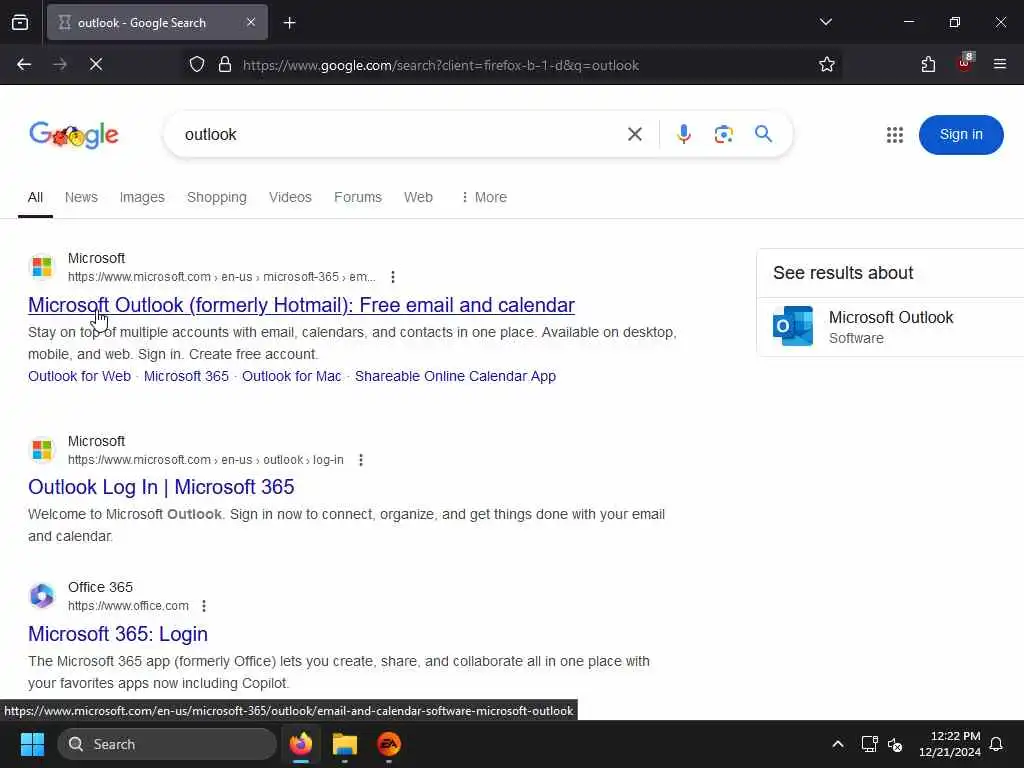1024x768 pixels.
Task: Sign in to Google account
Action: click(961, 135)
